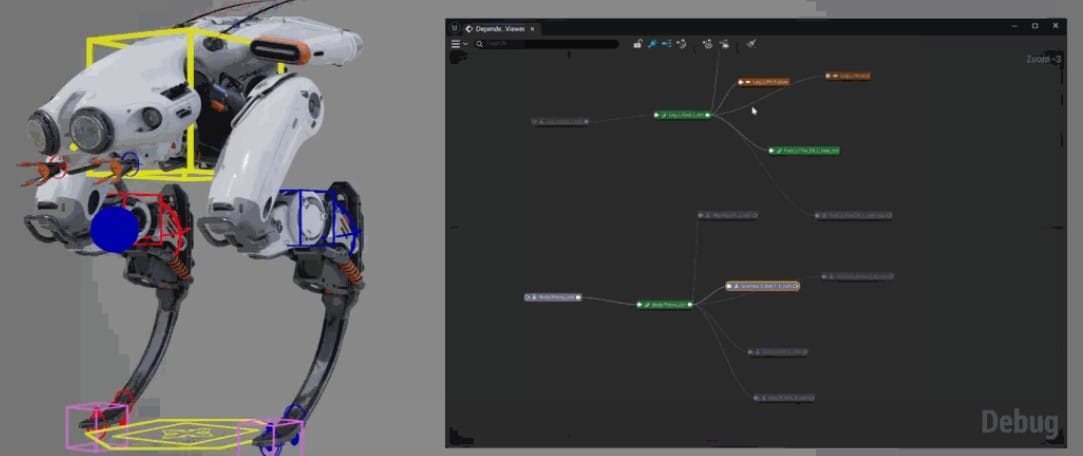
Task: Select the lower green node in the graph
Action: [666, 304]
